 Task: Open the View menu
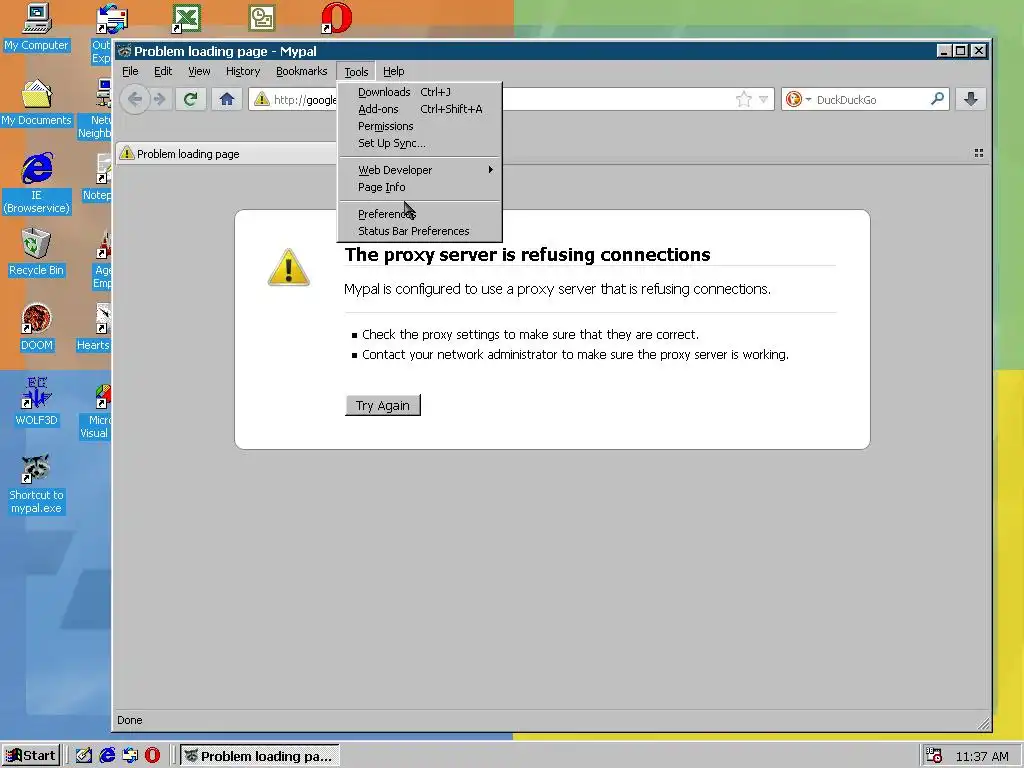[x=199, y=71]
